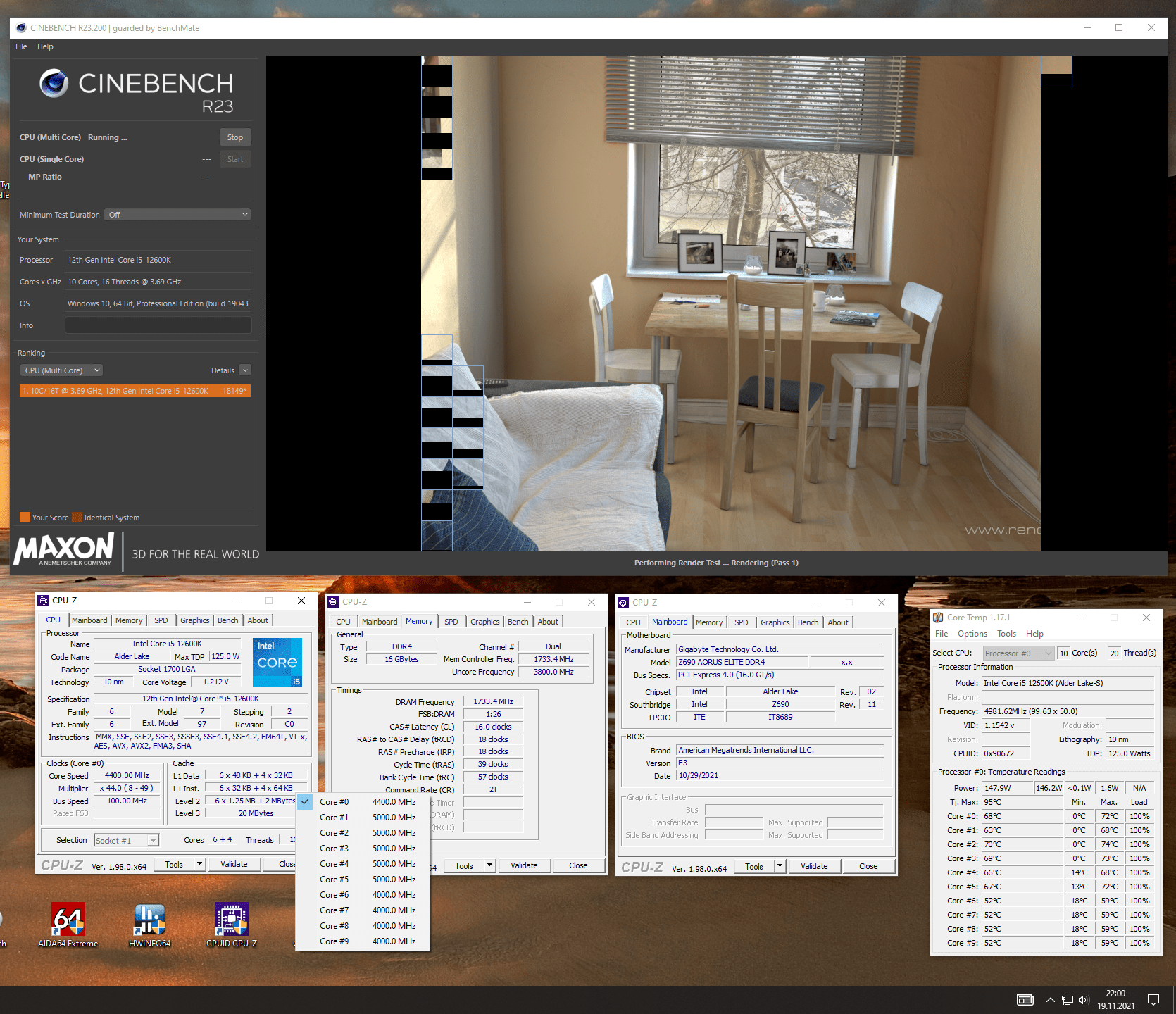1176x1014 pixels.
Task: Click the Core Temp title bar icon
Action: pyautogui.click(x=938, y=618)
